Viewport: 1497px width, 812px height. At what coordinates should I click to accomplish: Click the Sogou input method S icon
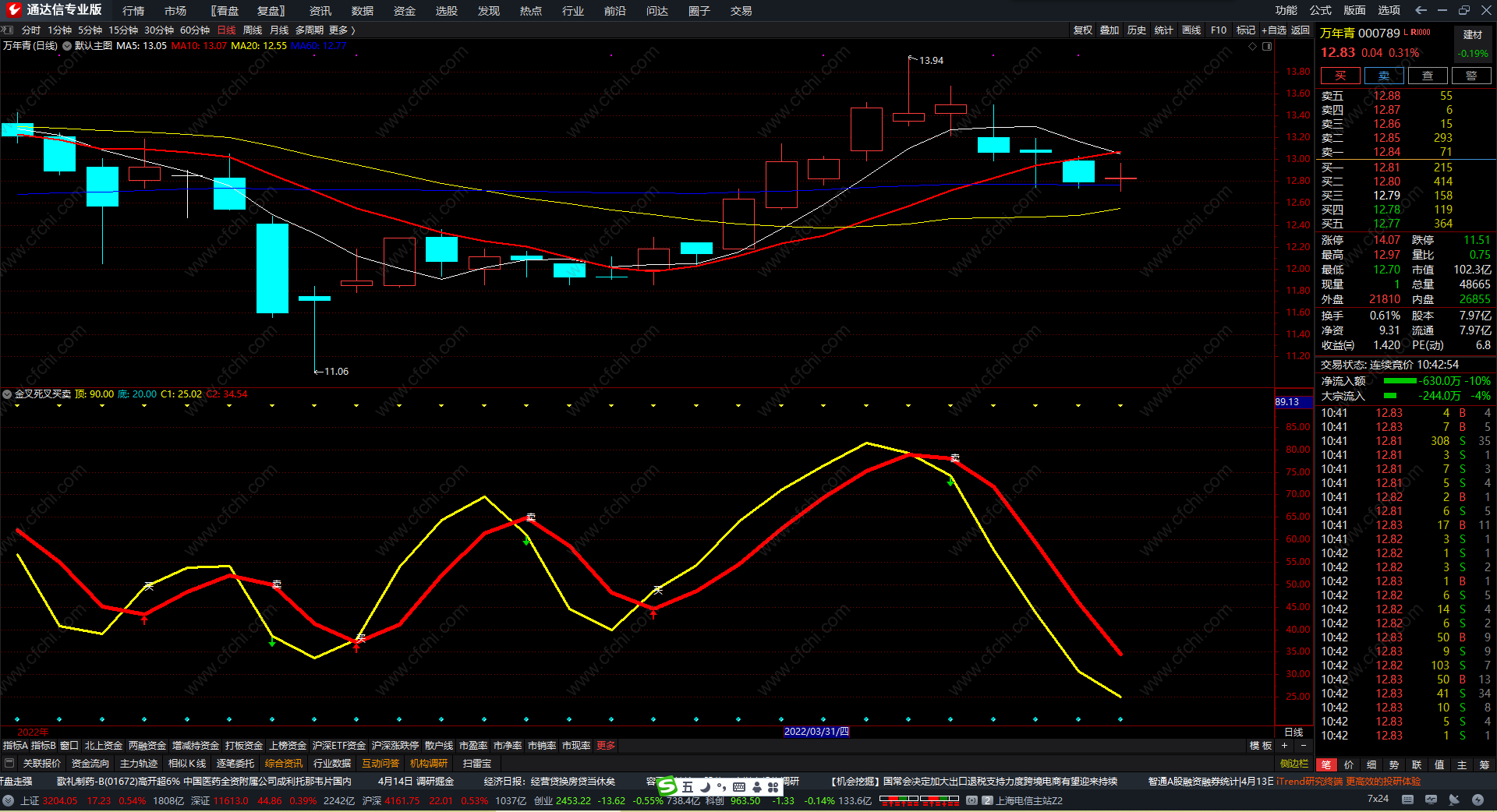coord(667,787)
